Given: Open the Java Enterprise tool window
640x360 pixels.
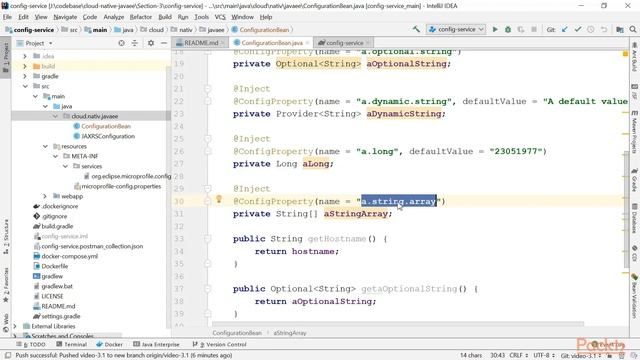Looking at the screenshot, I should [x=156, y=344].
